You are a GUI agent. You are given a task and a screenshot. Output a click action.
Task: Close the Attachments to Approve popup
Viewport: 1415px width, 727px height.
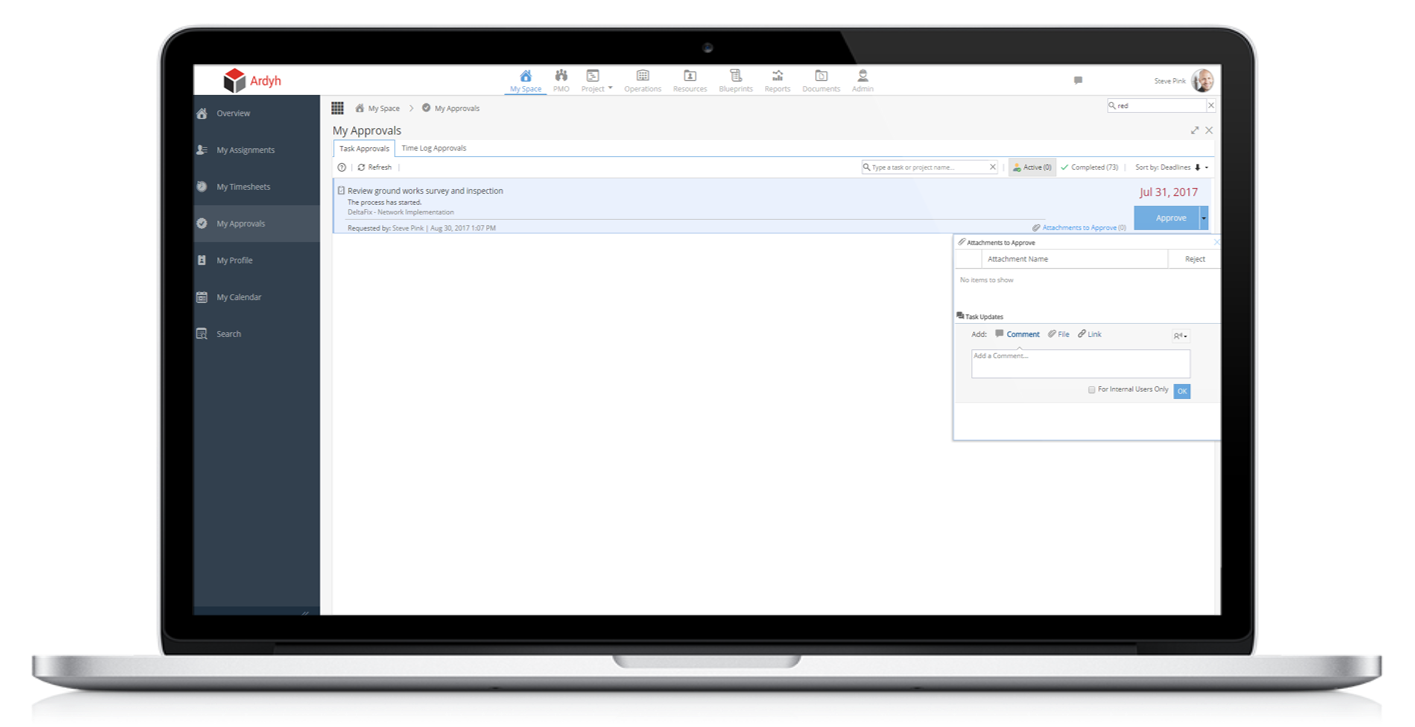point(1216,242)
